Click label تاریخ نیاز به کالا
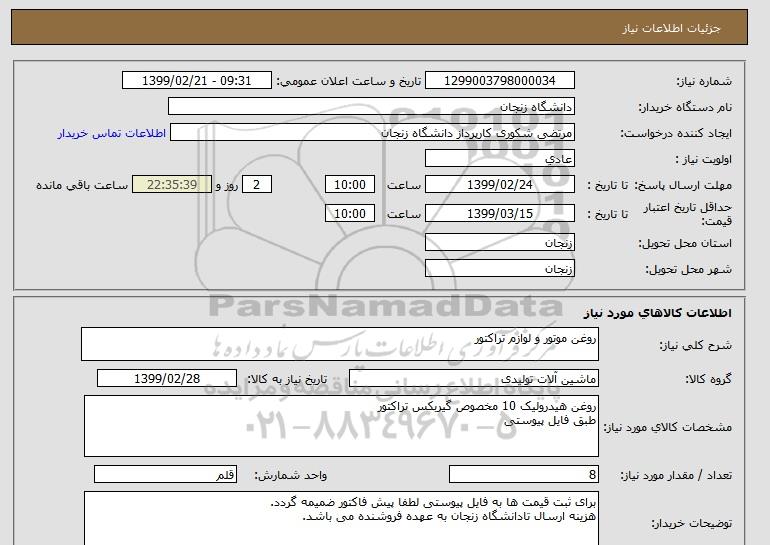Screen dimensions: 770x545 [x=287, y=379]
